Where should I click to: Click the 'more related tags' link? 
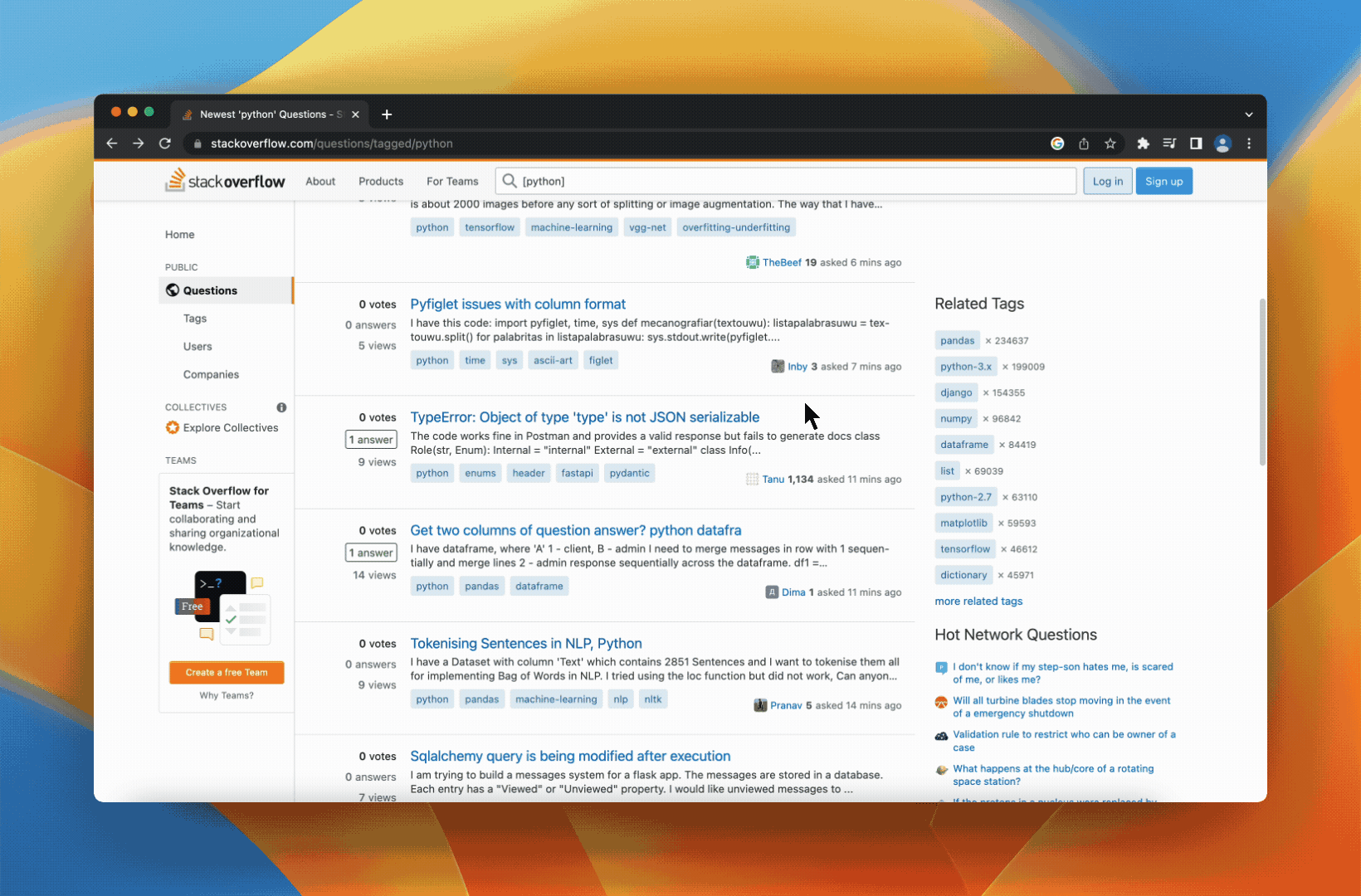tap(978, 601)
